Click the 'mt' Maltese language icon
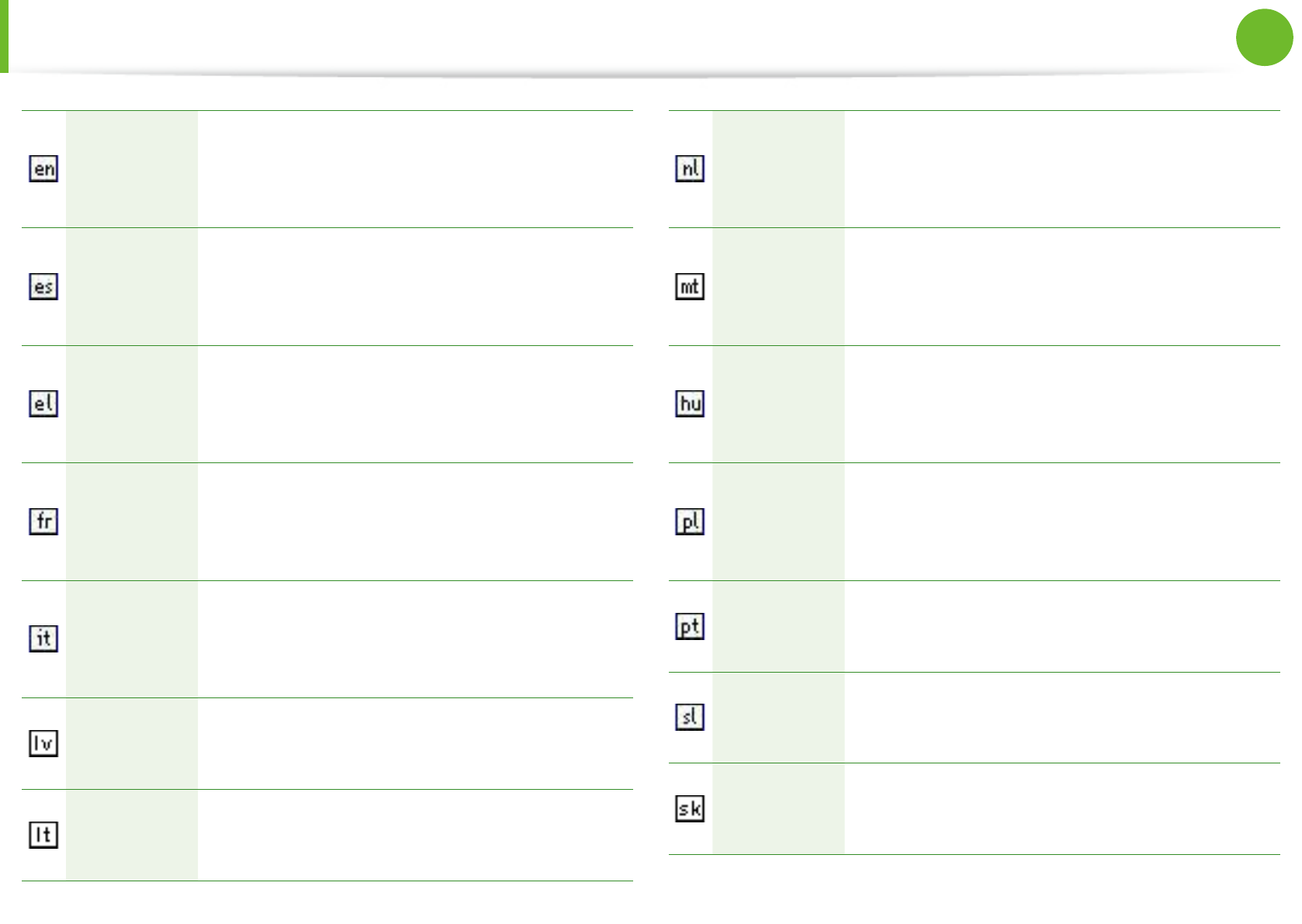 click(x=690, y=286)
